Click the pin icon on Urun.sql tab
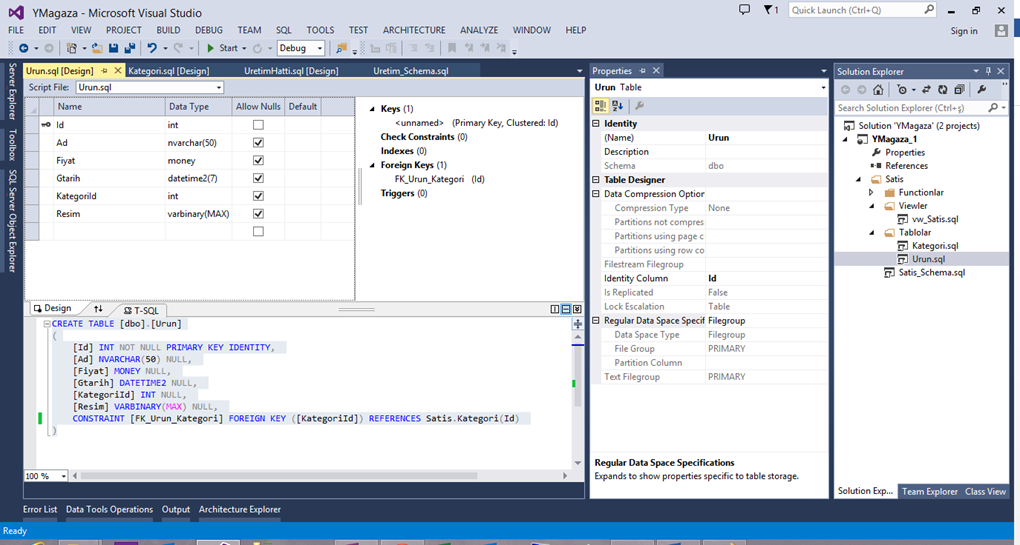 104,70
